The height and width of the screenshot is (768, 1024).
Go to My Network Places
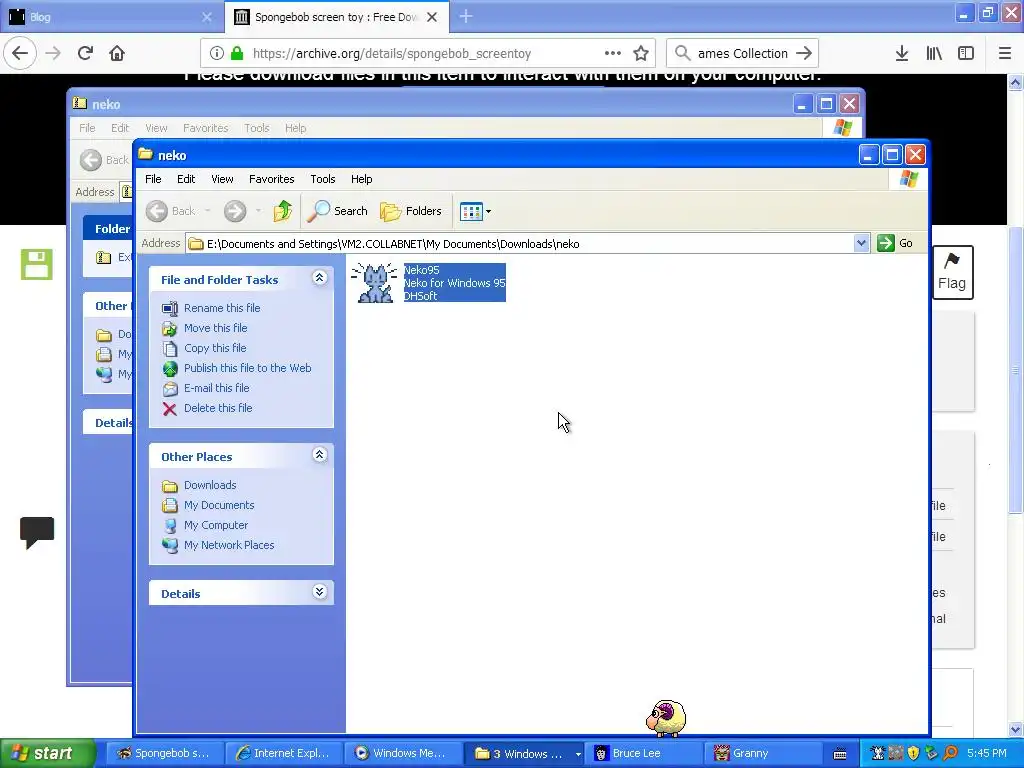(229, 545)
